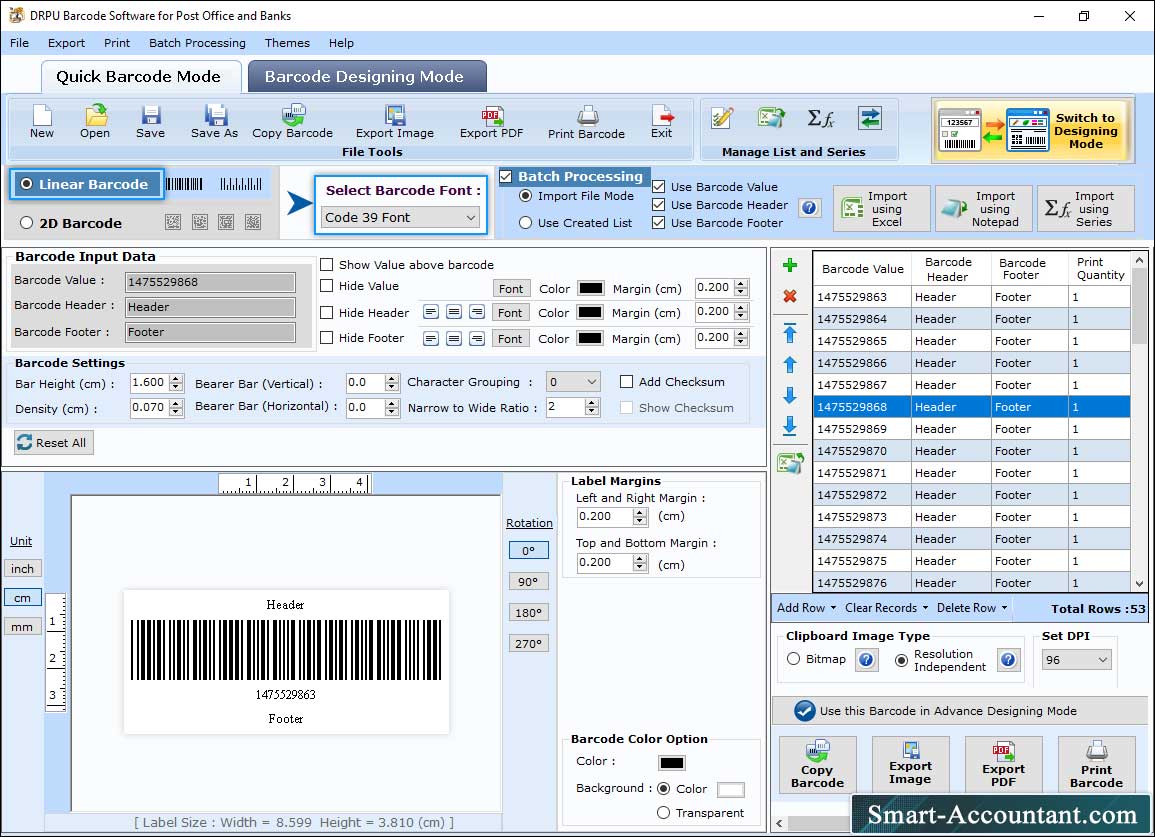
Task: Click the New file icon
Action: 42,122
